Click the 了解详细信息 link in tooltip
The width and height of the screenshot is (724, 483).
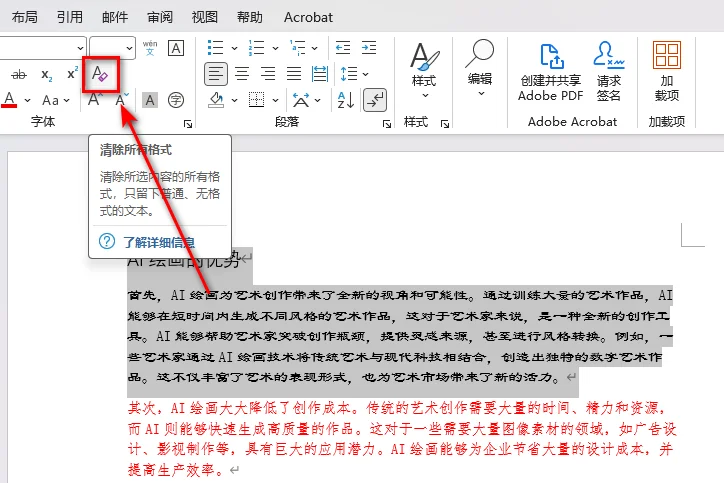[159, 242]
